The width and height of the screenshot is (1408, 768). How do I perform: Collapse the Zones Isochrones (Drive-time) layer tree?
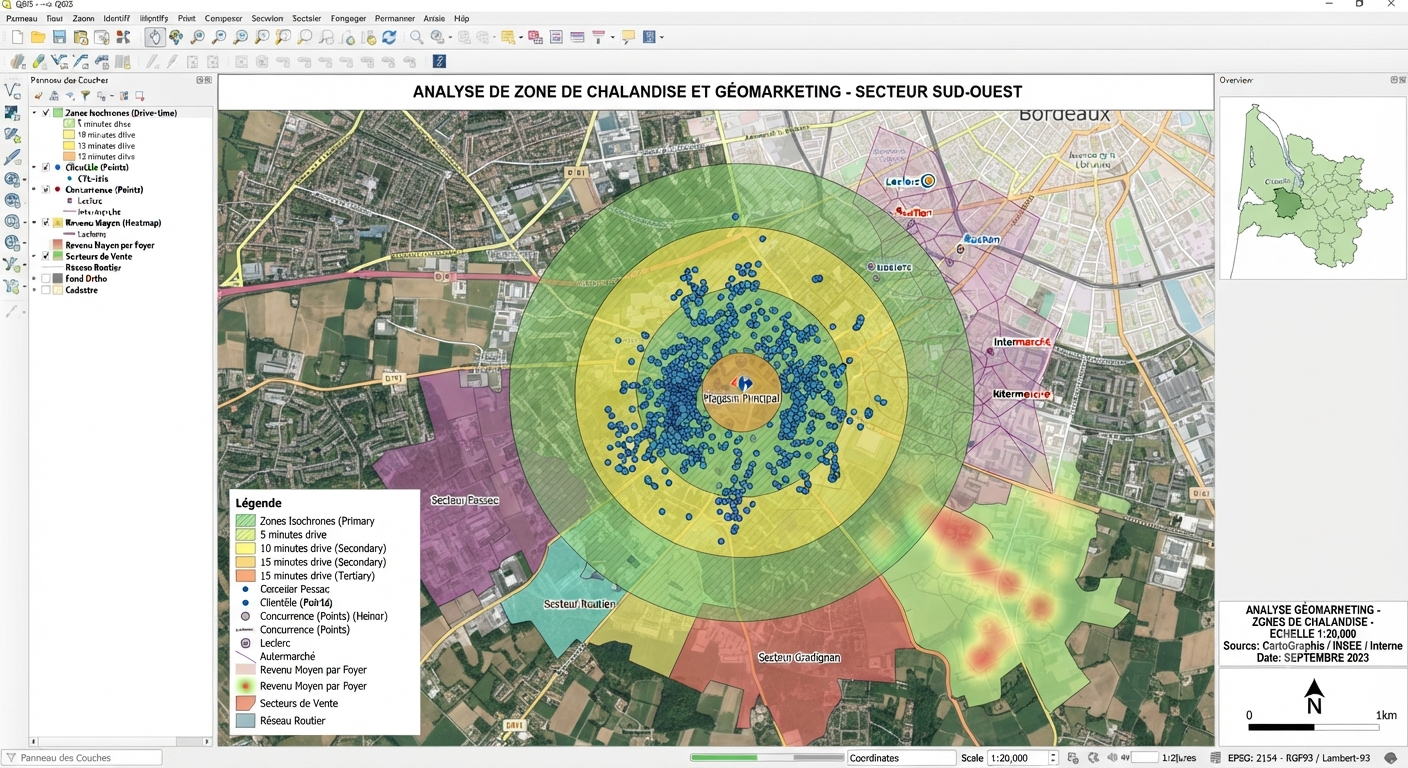34,113
